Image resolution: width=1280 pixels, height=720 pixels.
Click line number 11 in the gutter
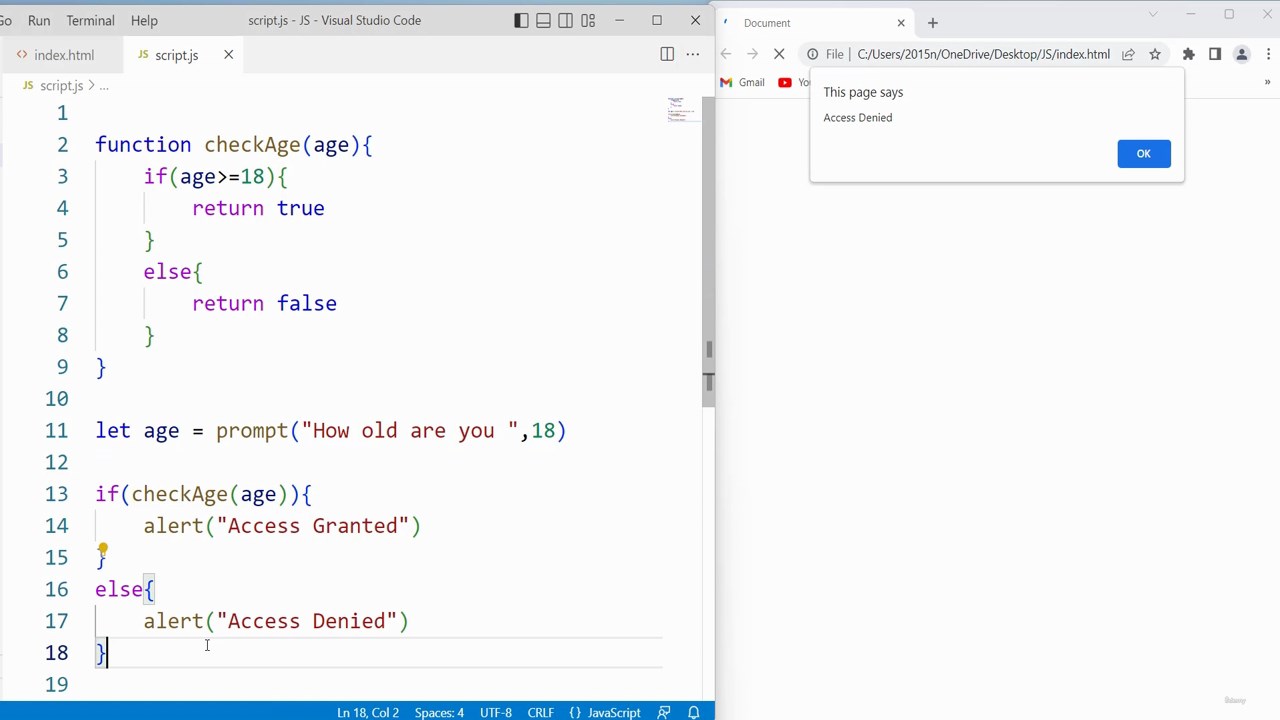56,431
